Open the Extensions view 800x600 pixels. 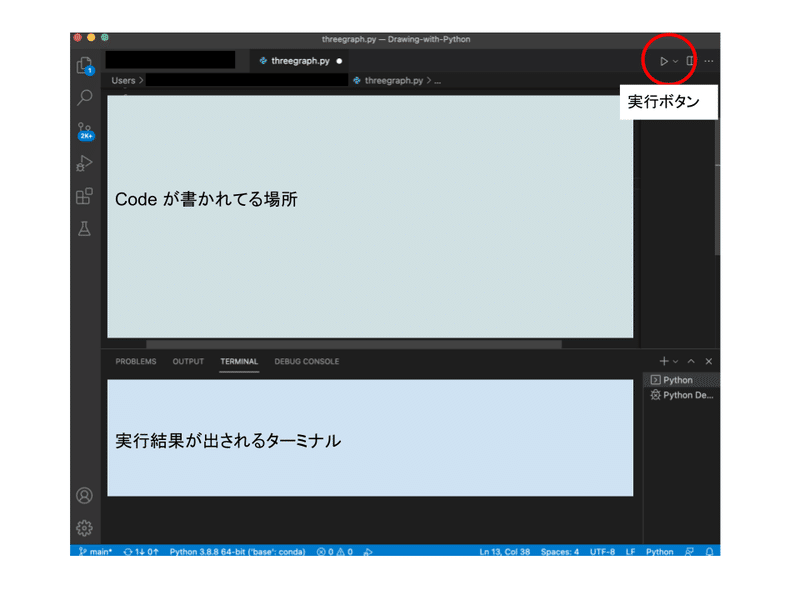click(x=85, y=196)
